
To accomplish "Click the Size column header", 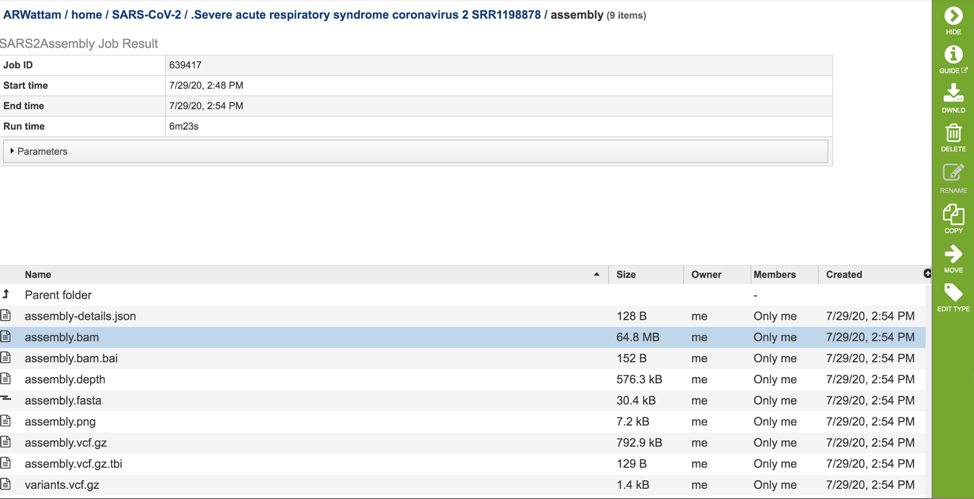I will (x=626, y=274).
